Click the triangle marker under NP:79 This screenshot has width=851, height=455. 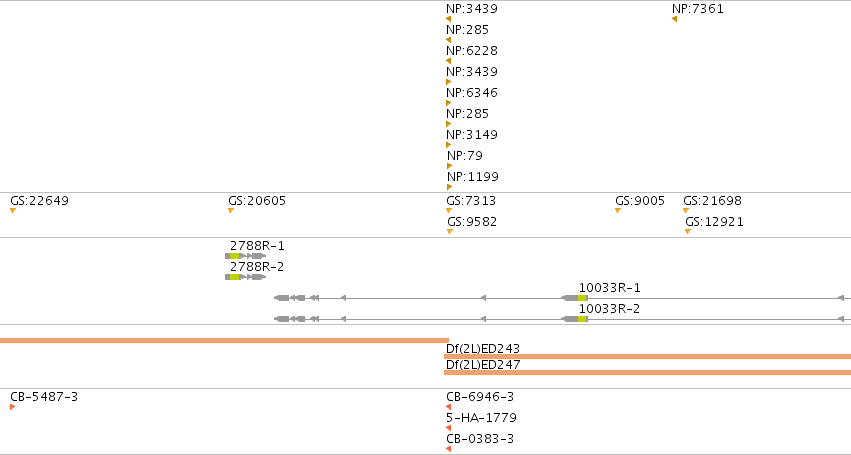[449, 166]
